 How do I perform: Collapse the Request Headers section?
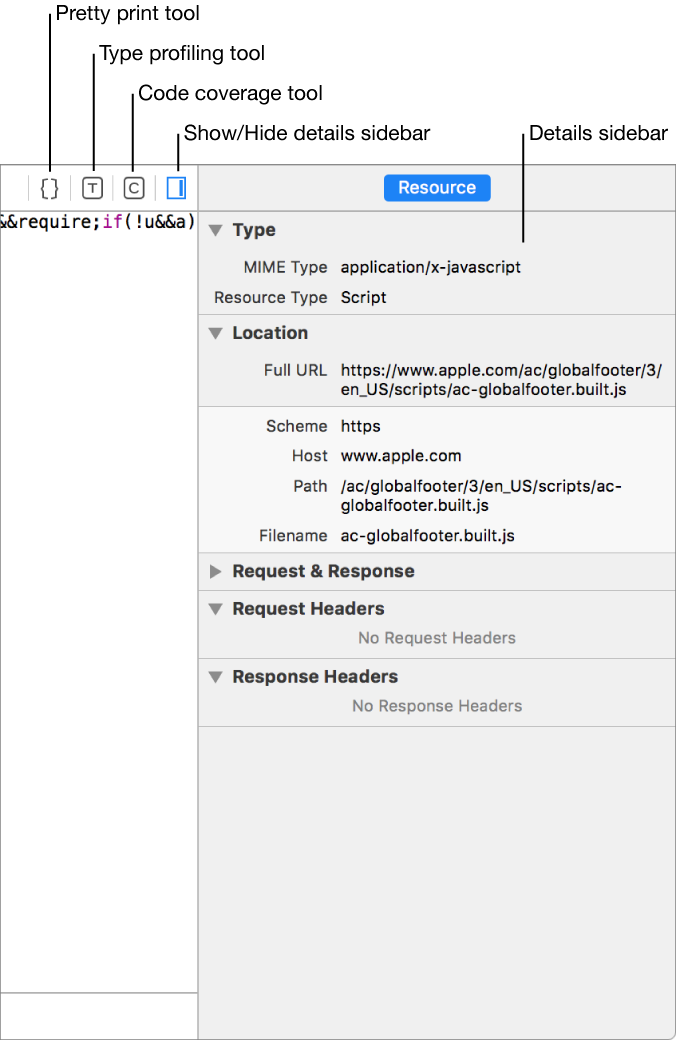215,609
